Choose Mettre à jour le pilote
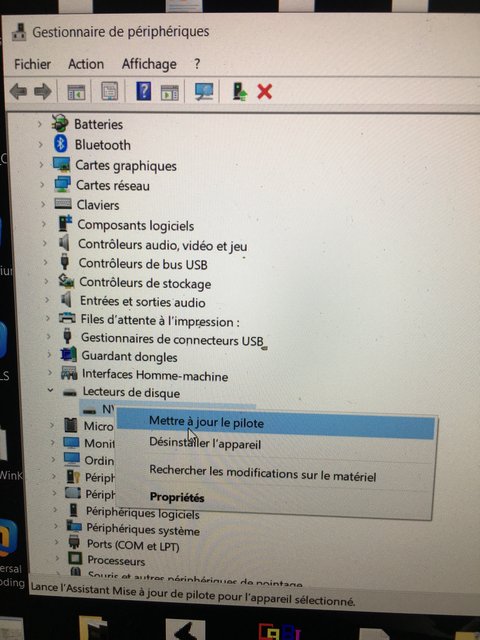The width and height of the screenshot is (480, 640). 276,424
